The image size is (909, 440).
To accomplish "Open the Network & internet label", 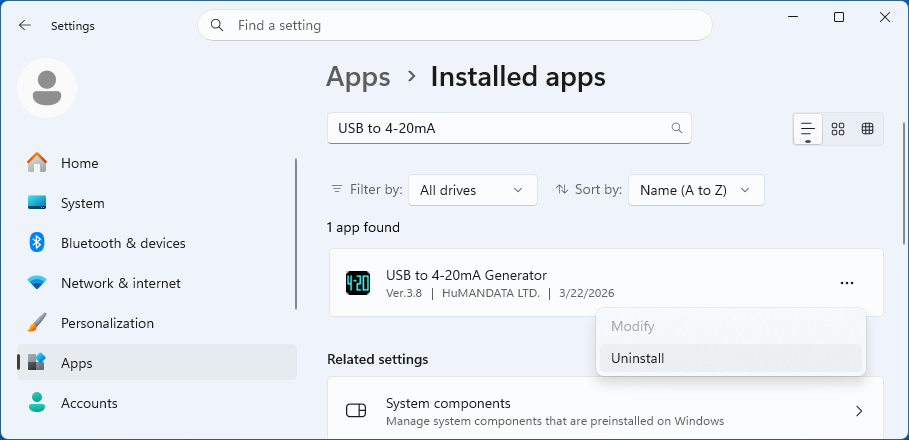I will 121,283.
